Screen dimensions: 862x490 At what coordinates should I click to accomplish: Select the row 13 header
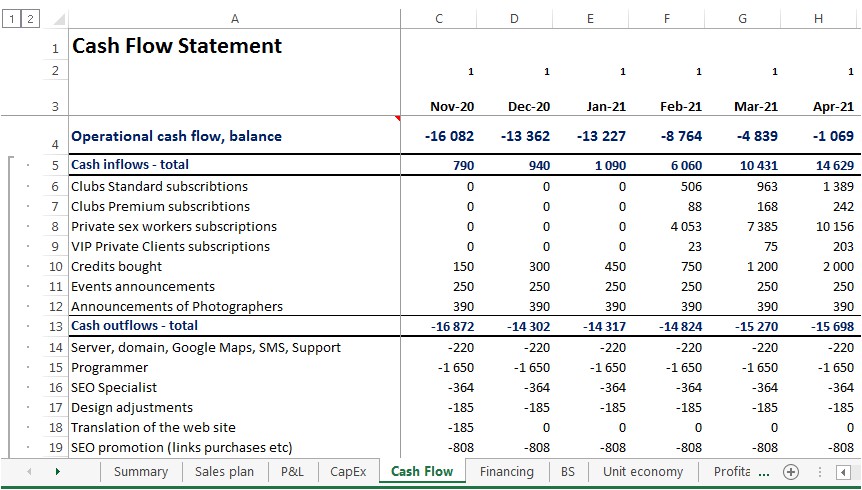[55, 326]
